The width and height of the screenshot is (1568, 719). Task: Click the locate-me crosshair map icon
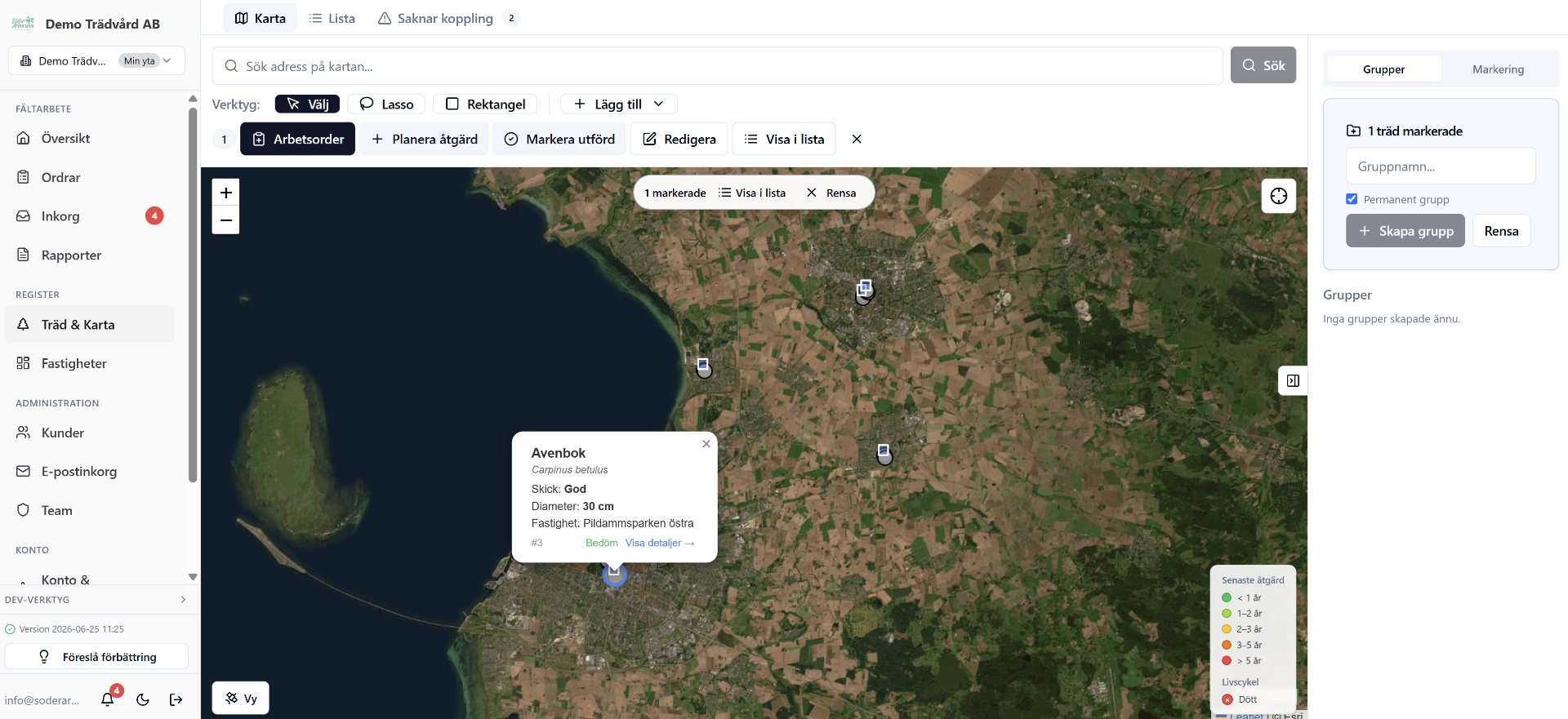tap(1278, 196)
